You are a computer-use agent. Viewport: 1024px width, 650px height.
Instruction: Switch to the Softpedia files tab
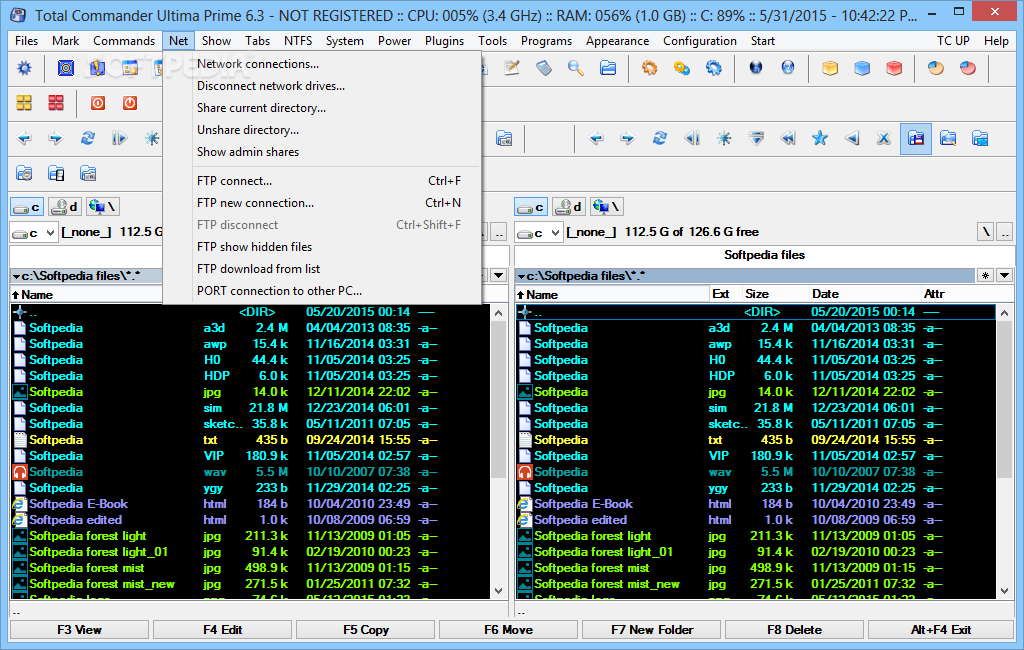[764, 255]
